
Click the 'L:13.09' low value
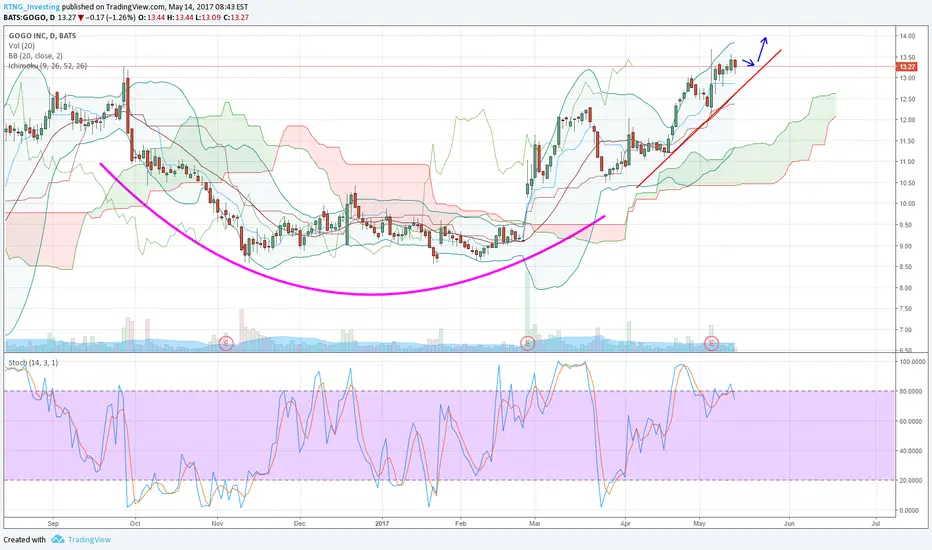point(208,17)
